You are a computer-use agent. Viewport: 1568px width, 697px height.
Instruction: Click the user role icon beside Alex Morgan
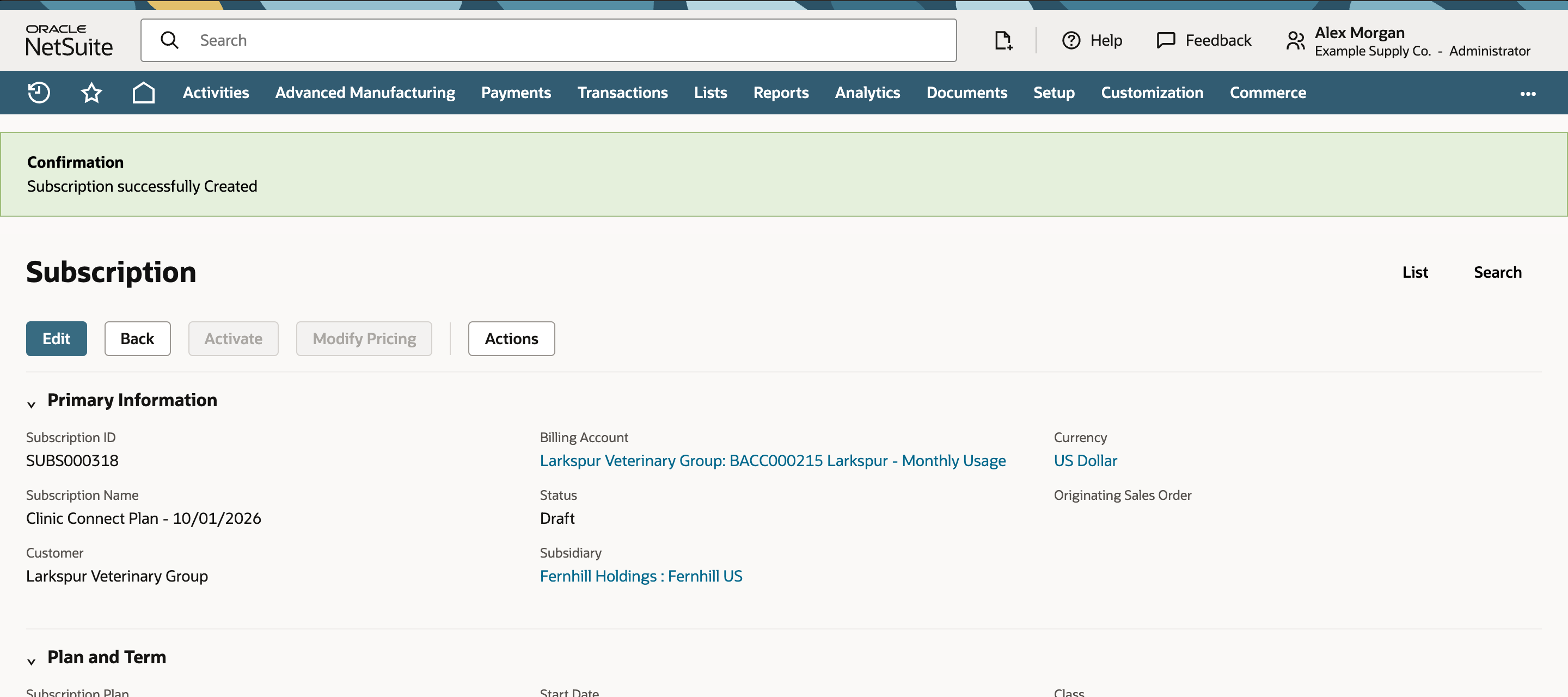[x=1295, y=41]
